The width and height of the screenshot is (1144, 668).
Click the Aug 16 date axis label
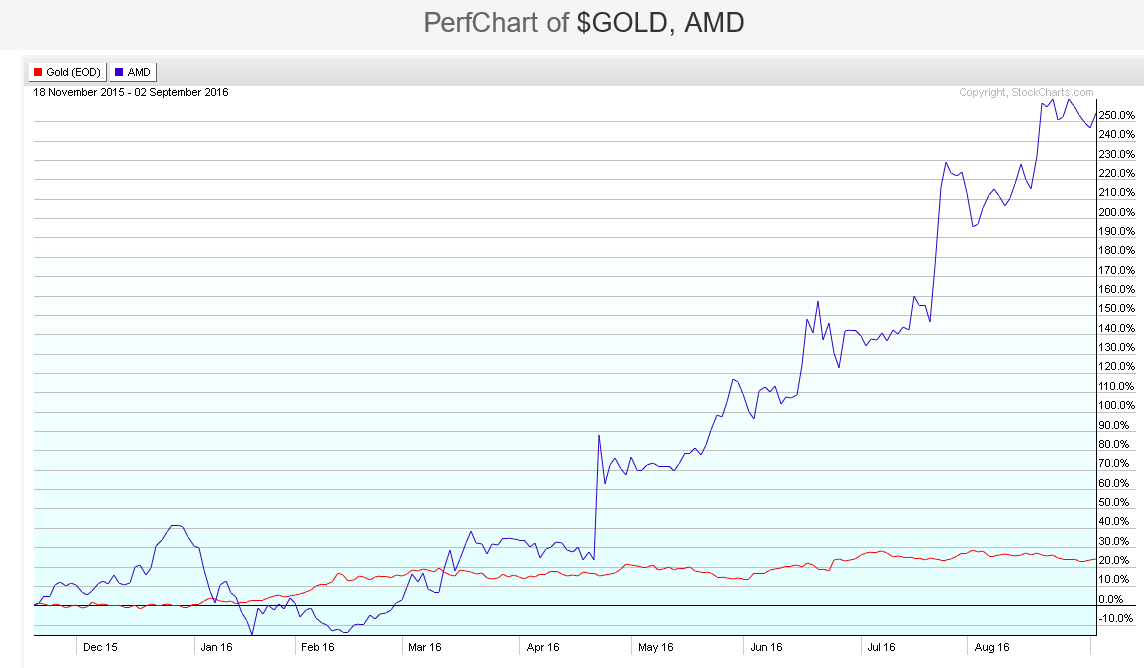click(993, 647)
